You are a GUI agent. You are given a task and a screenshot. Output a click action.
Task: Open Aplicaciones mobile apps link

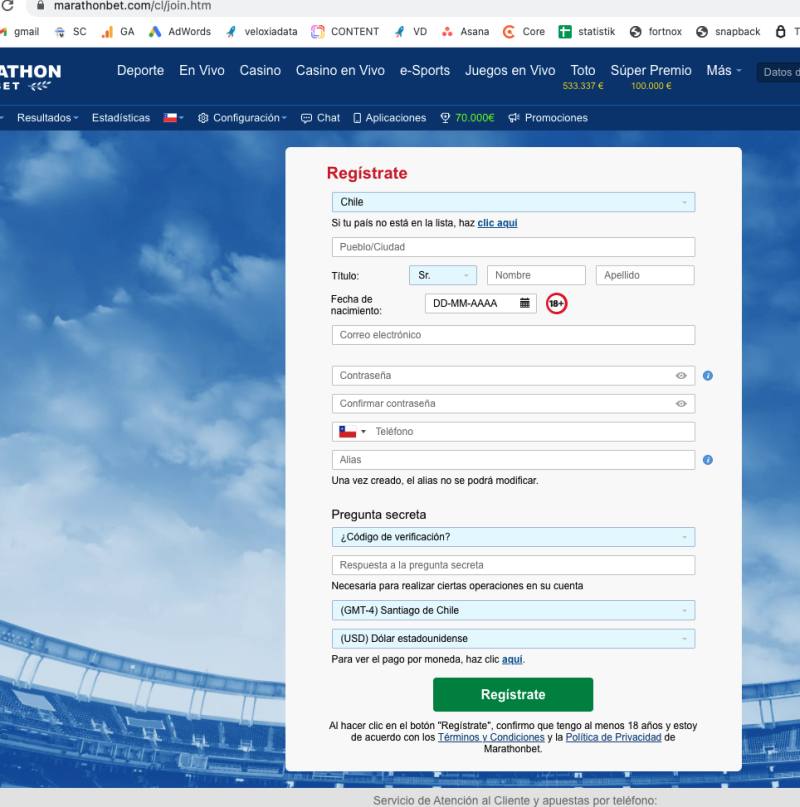pyautogui.click(x=390, y=118)
